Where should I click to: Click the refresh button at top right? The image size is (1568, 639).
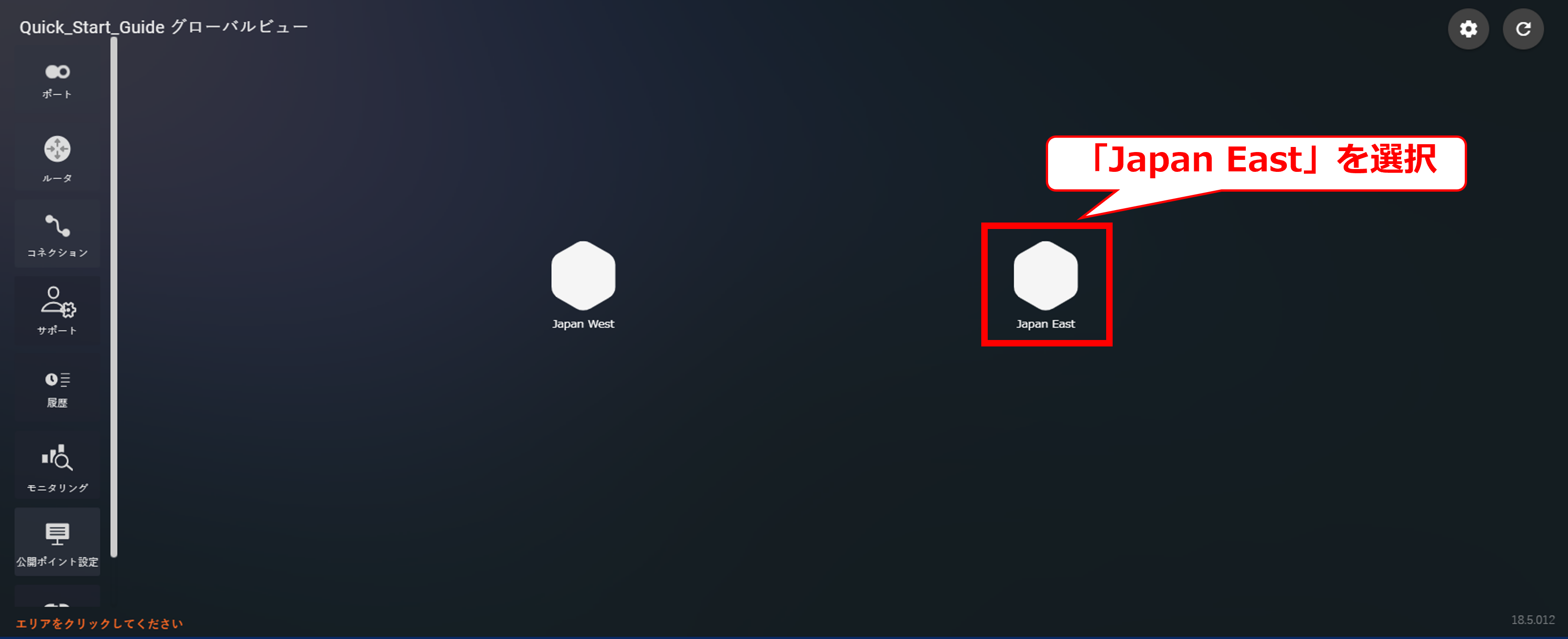pyautogui.click(x=1522, y=29)
